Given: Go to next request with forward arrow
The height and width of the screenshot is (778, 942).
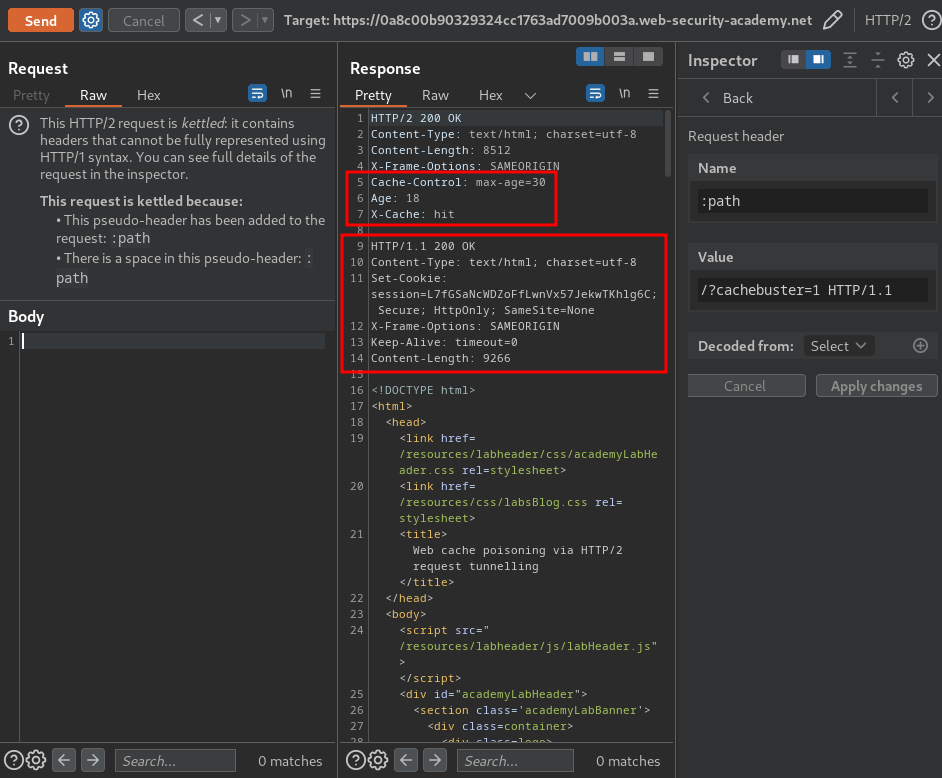Looking at the screenshot, I should [x=245, y=20].
